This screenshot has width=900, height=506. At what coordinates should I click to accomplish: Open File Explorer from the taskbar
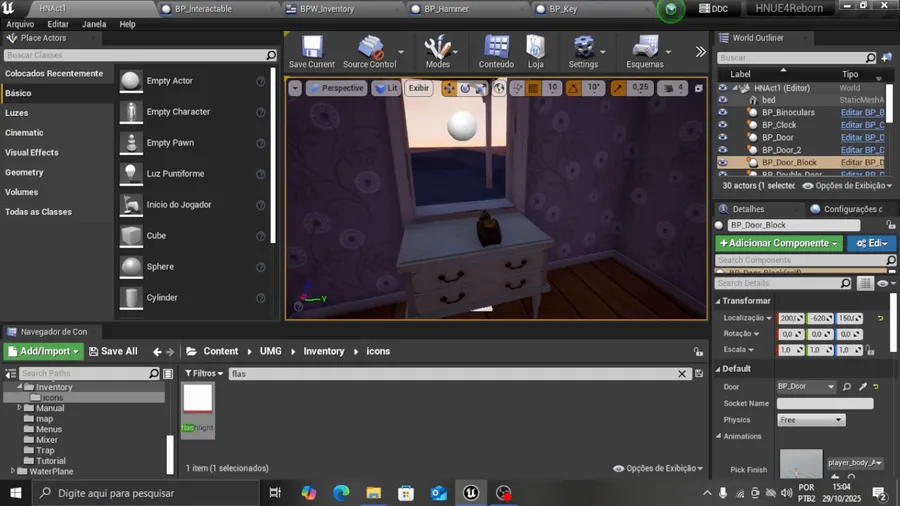[x=374, y=493]
